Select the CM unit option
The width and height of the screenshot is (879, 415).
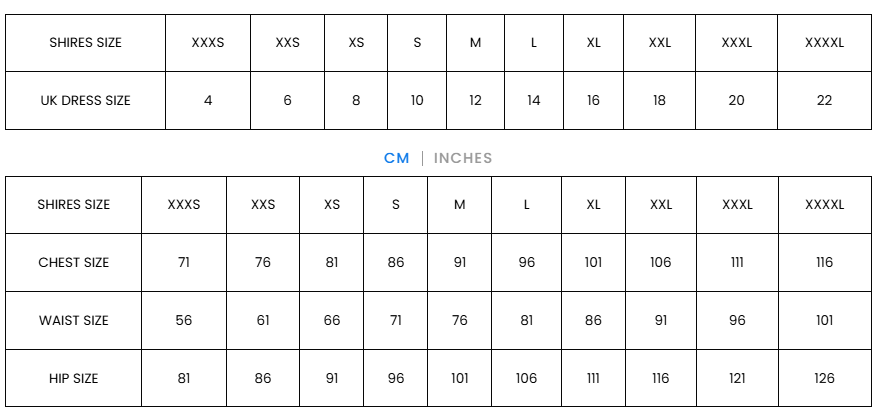coord(396,158)
